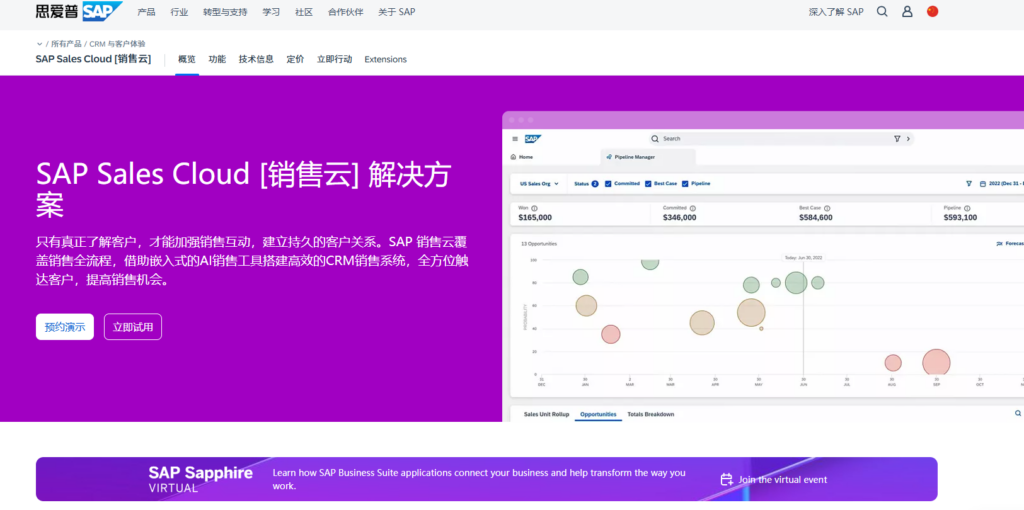Click the large red bubble above SEP

(936, 363)
